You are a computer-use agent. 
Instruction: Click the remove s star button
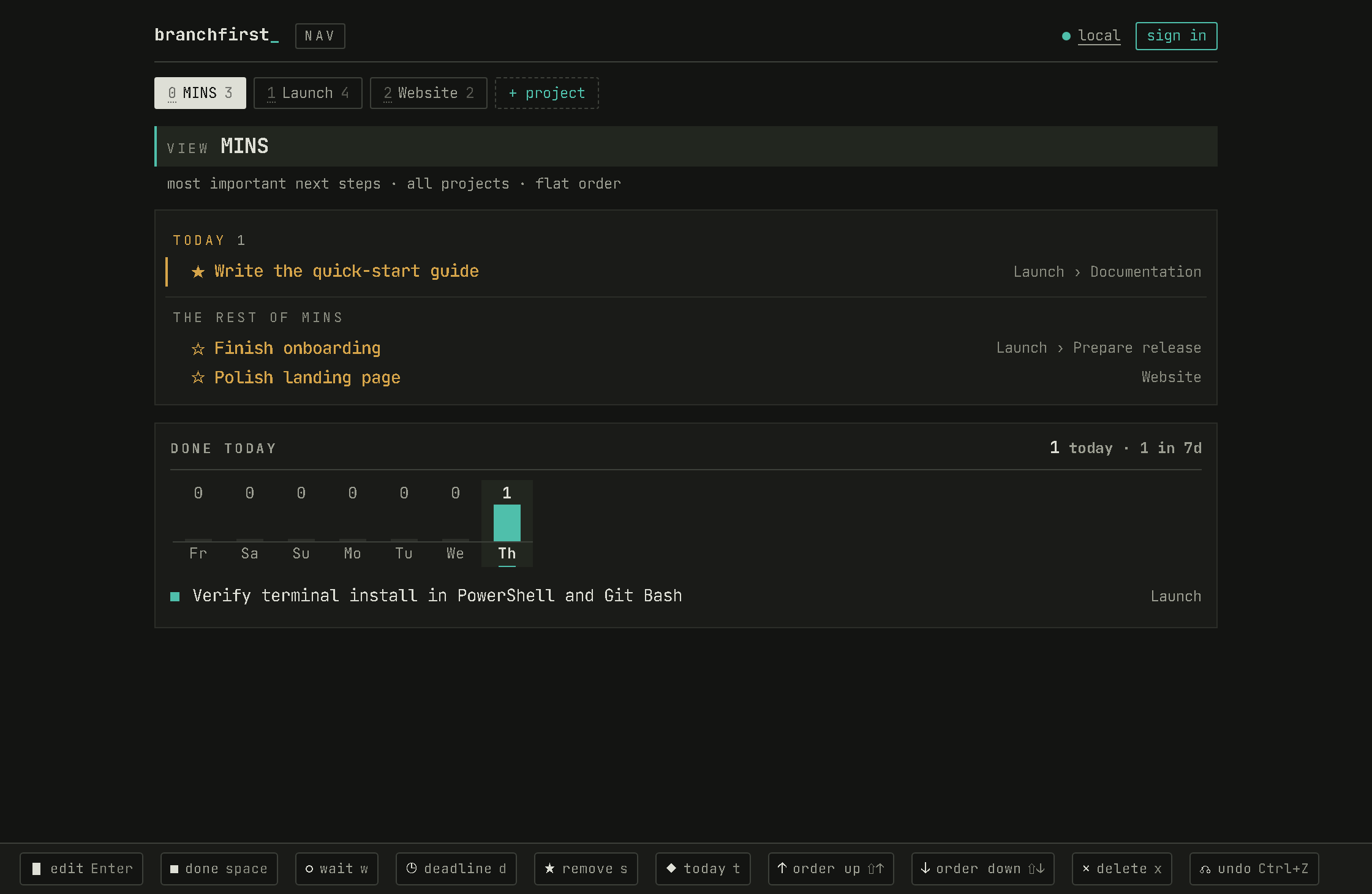pos(586,869)
